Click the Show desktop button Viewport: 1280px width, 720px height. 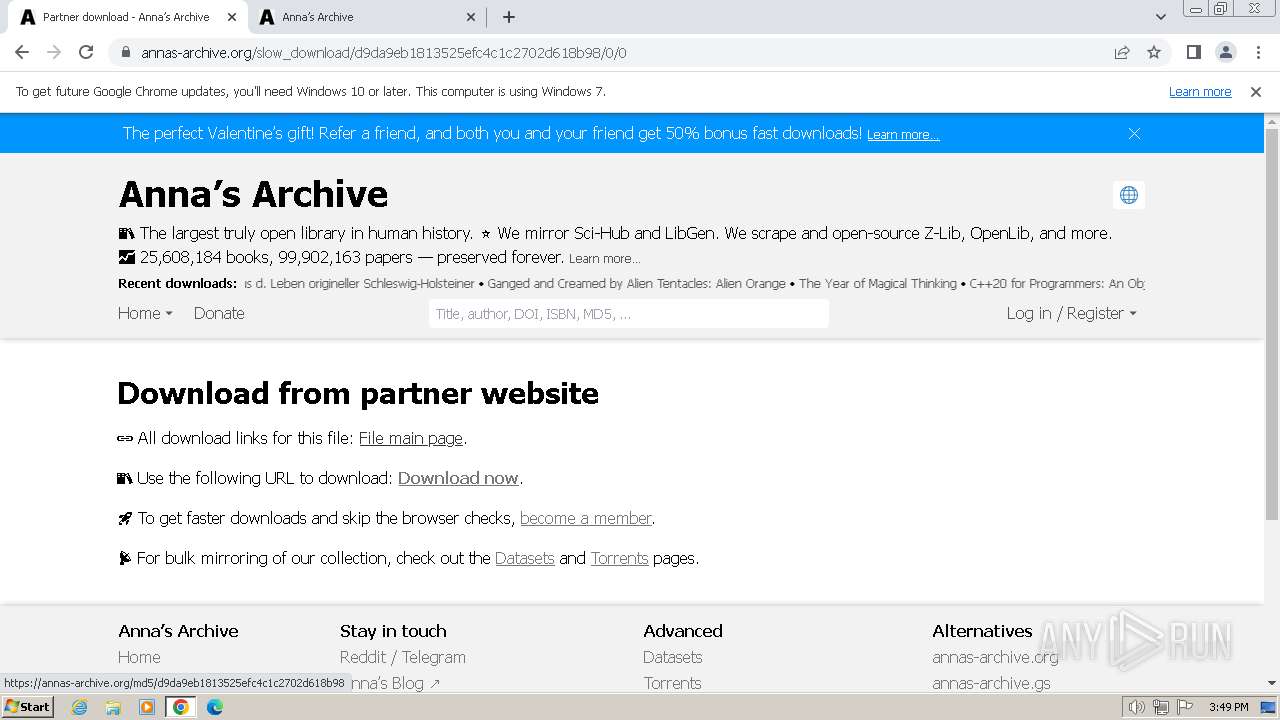[x=1270, y=707]
